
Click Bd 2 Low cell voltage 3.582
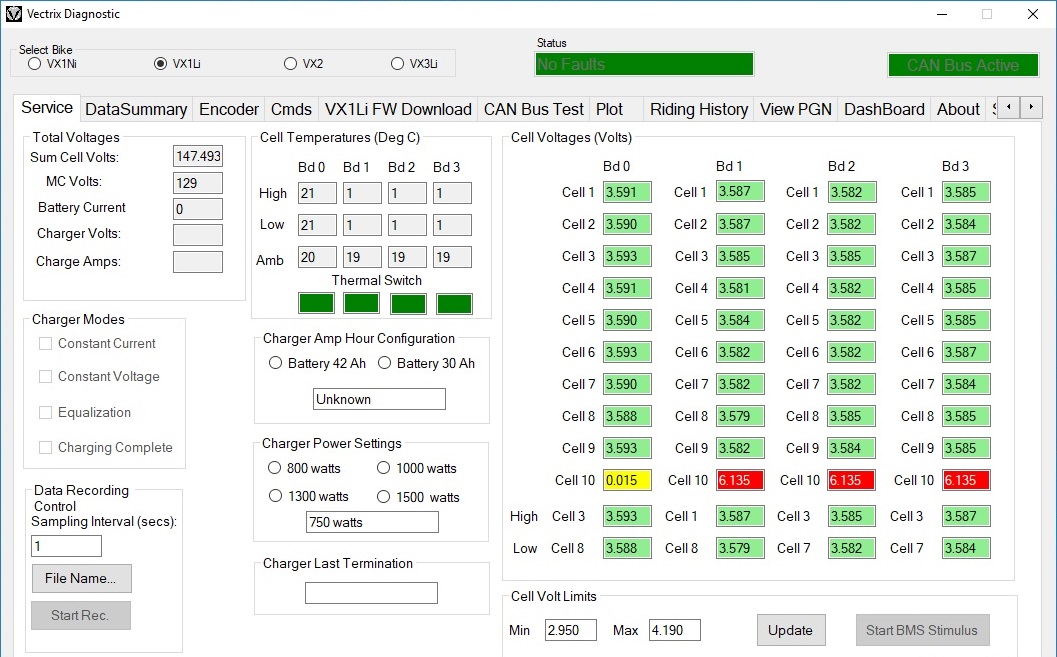click(851, 549)
